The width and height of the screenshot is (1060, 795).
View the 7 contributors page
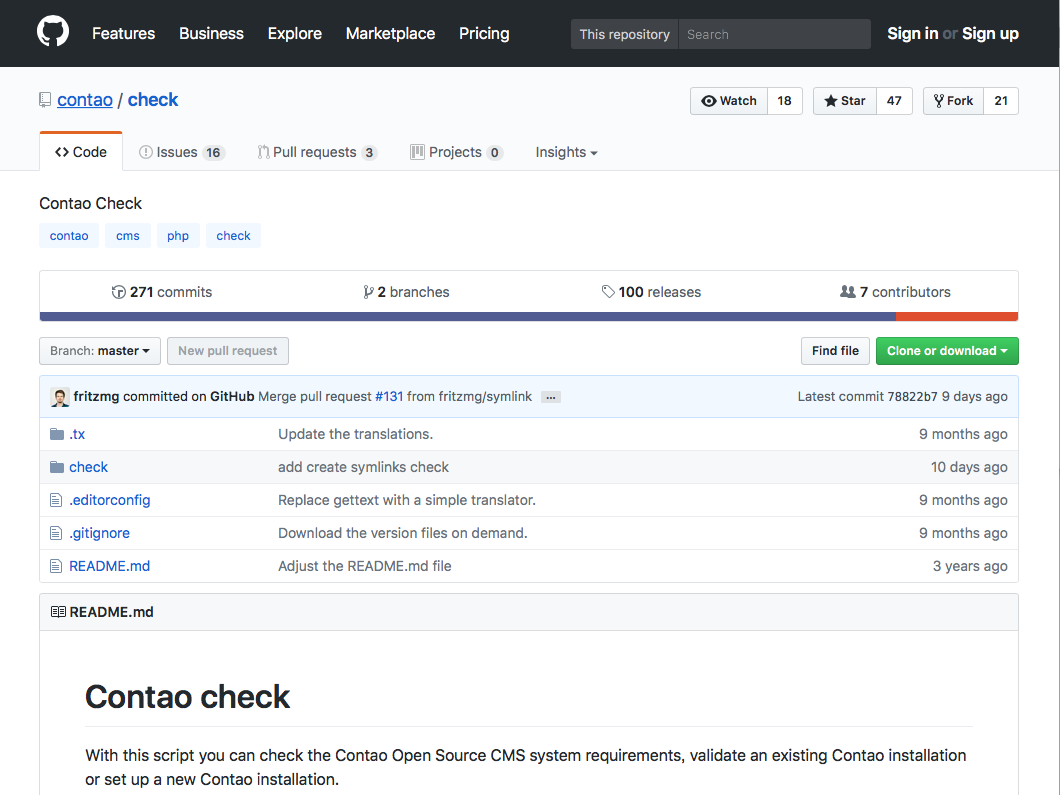coord(896,292)
